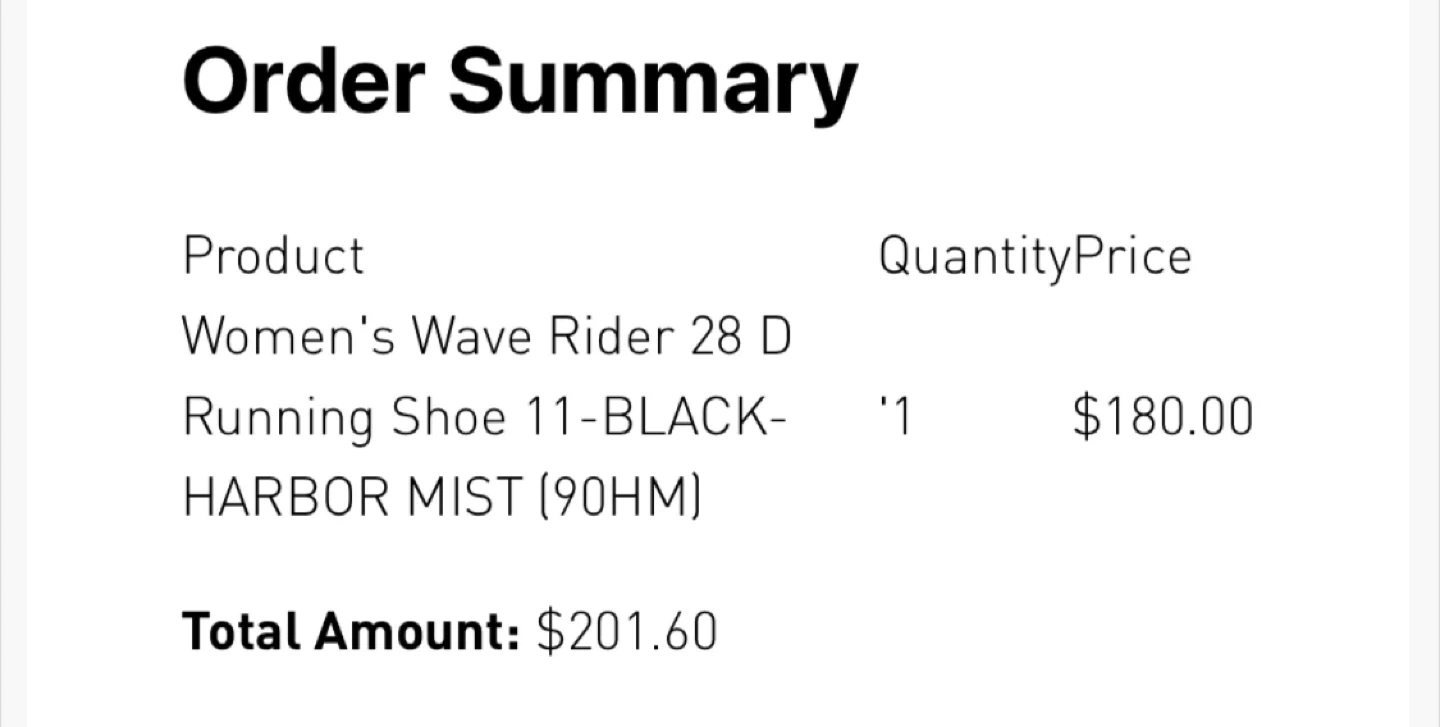
Task: Click the $201.60 total value
Action: [627, 632]
